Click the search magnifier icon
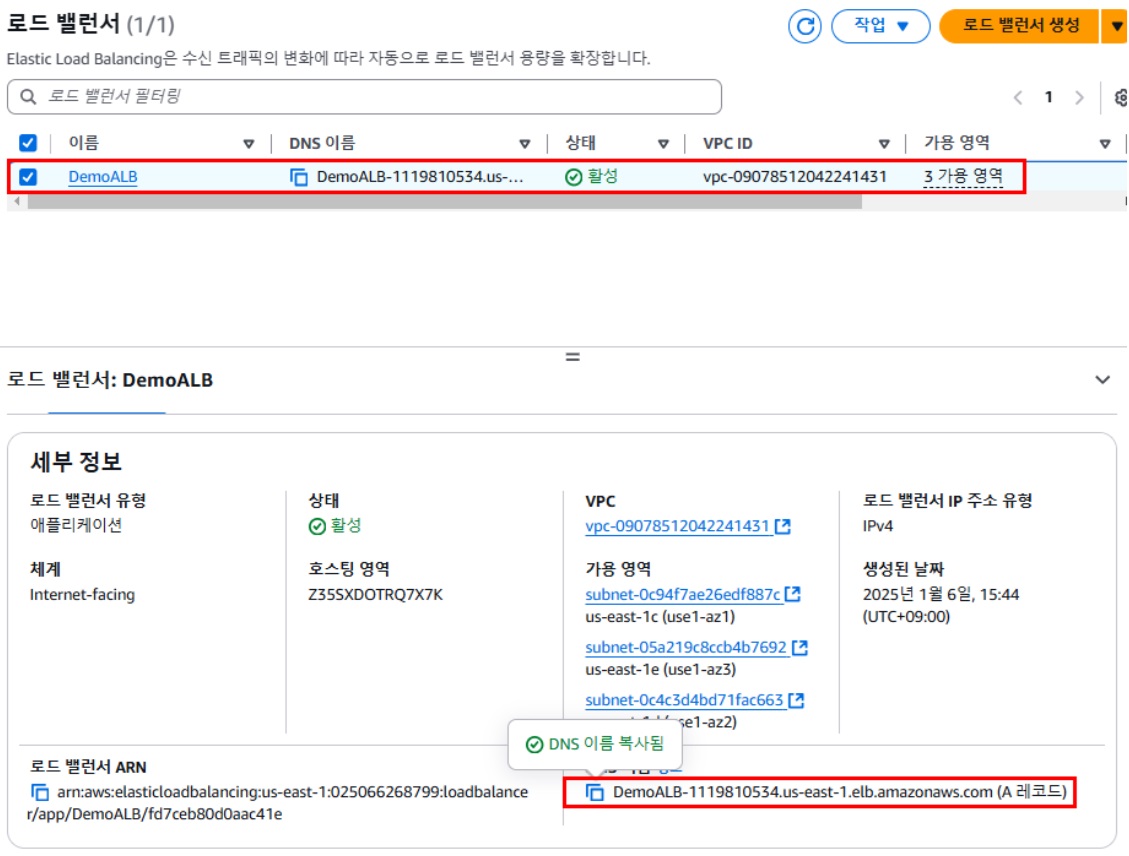This screenshot has height=856, width=1129. [x=28, y=96]
